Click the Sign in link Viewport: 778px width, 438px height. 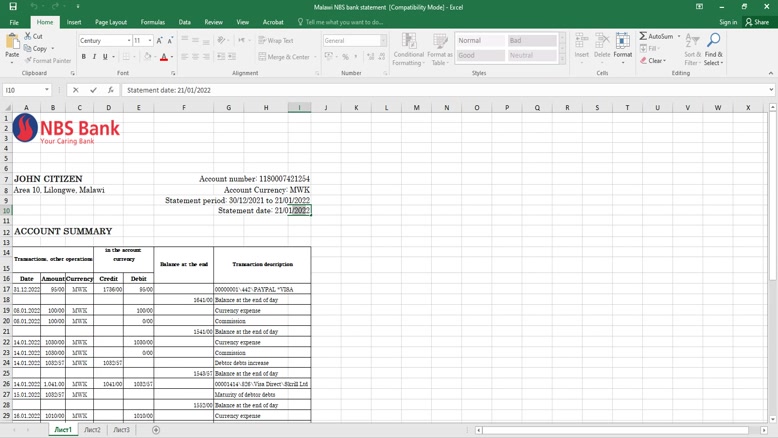pos(727,22)
